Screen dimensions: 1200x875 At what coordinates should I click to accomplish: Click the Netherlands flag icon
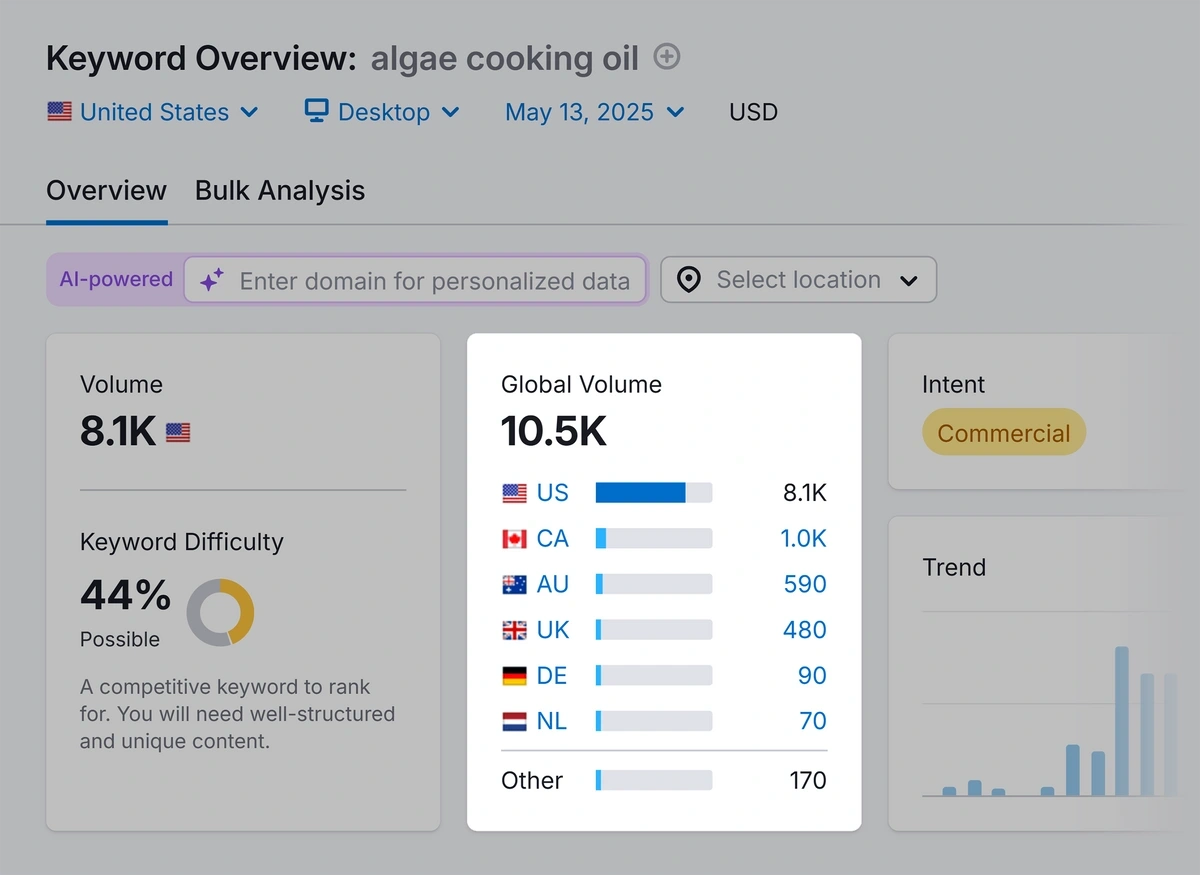click(x=514, y=721)
